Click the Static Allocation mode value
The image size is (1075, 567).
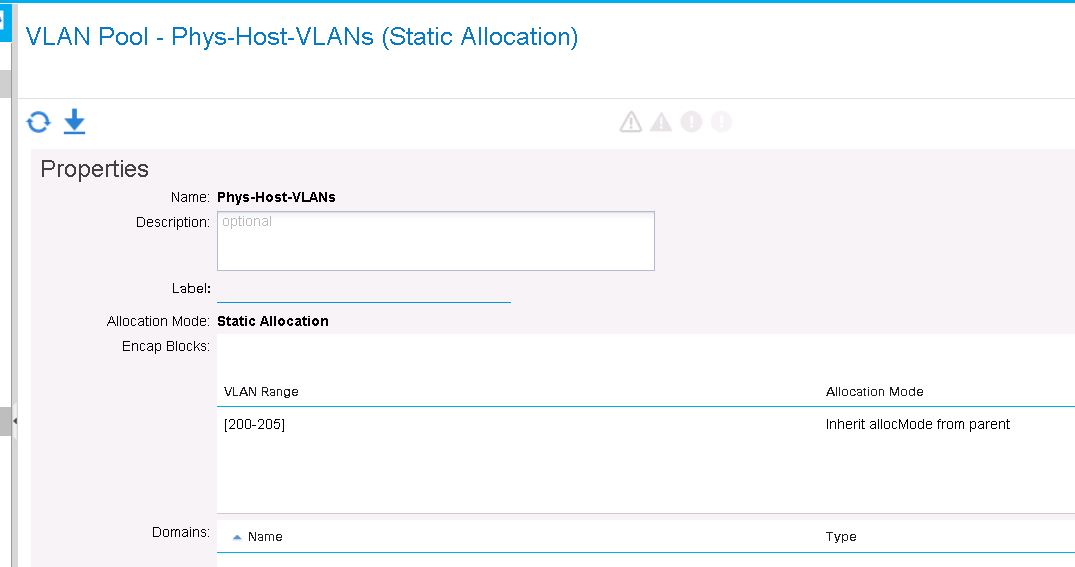click(273, 322)
